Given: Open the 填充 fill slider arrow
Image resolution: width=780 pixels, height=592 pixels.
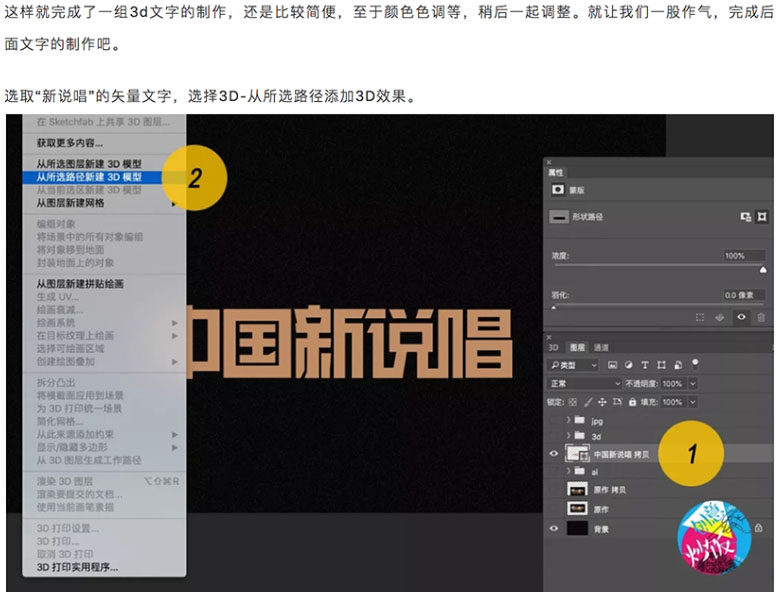Looking at the screenshot, I should [692, 402].
